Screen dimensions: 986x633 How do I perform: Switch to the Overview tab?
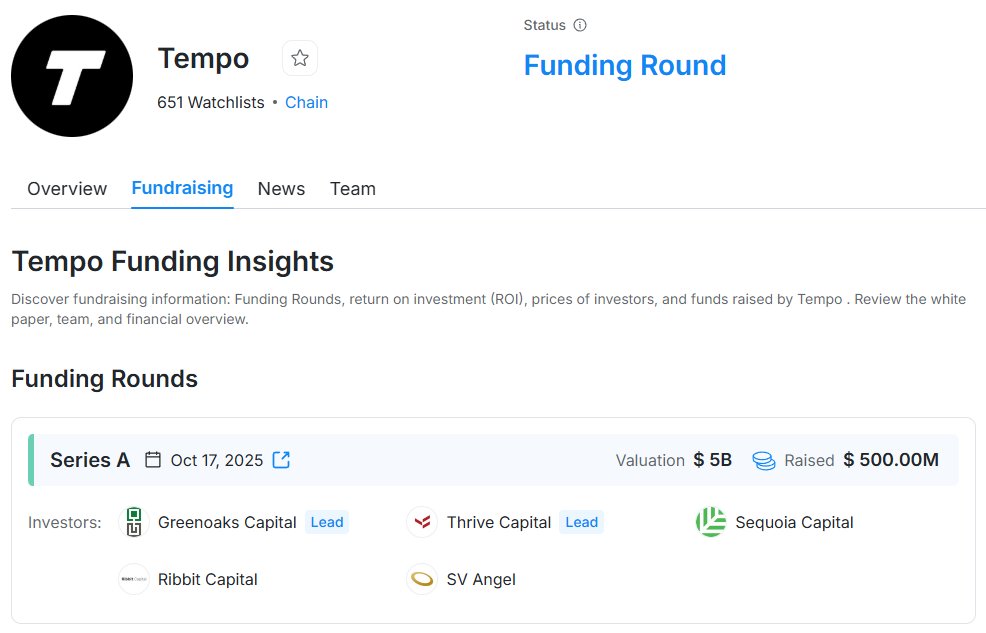coord(67,189)
